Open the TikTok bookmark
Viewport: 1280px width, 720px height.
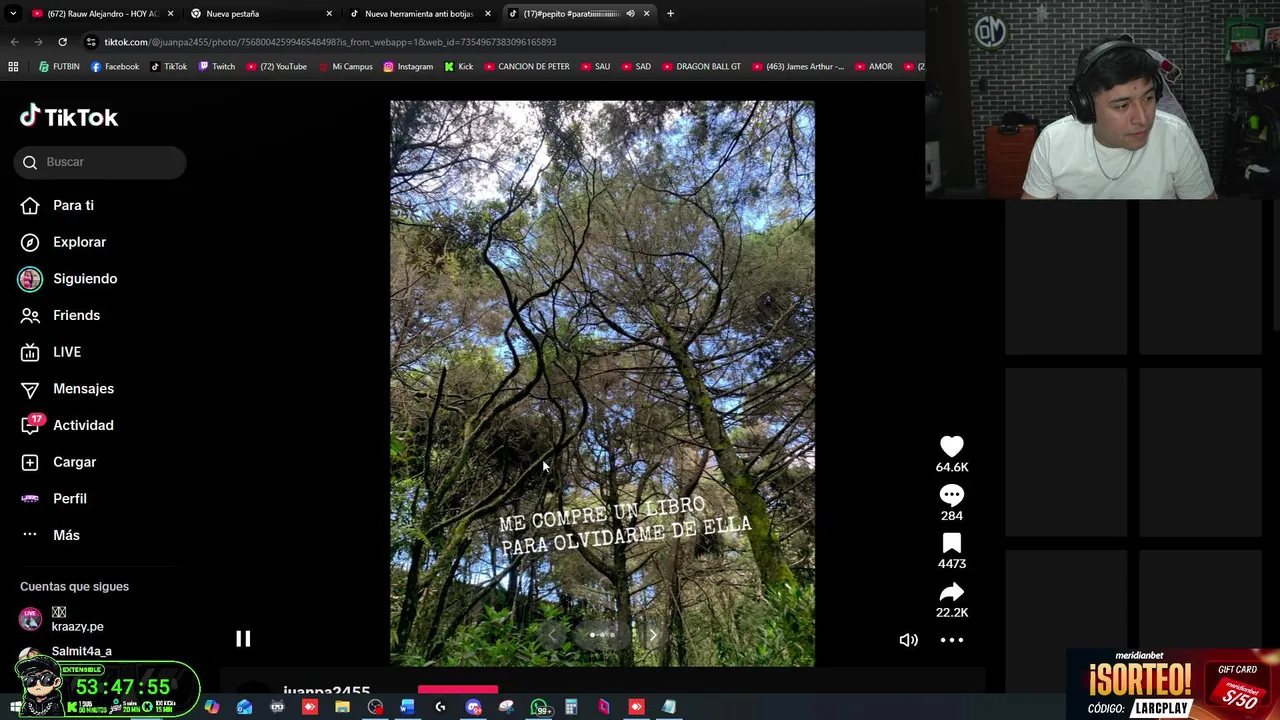(169, 67)
